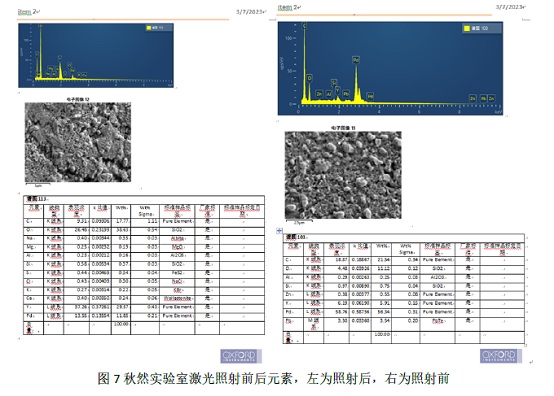Click the table move handle icon
Viewport: 554px width, 396px height.
pyautogui.click(x=279, y=231)
